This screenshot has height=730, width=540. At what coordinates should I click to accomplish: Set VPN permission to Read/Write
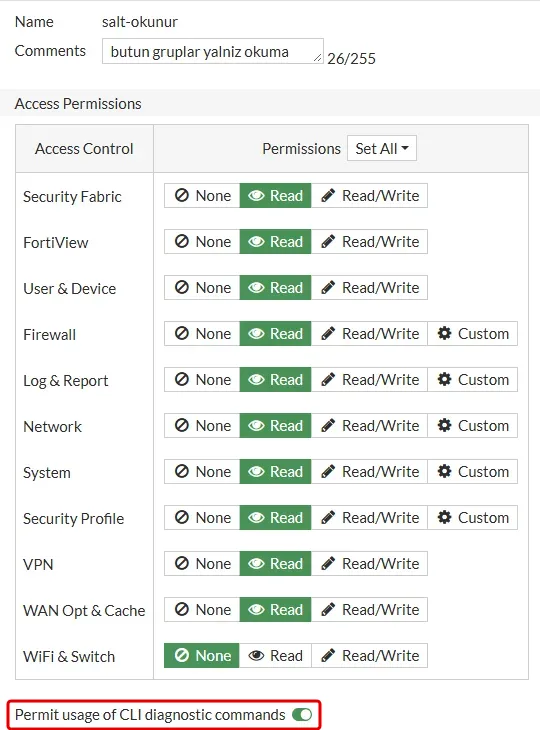[x=370, y=564]
